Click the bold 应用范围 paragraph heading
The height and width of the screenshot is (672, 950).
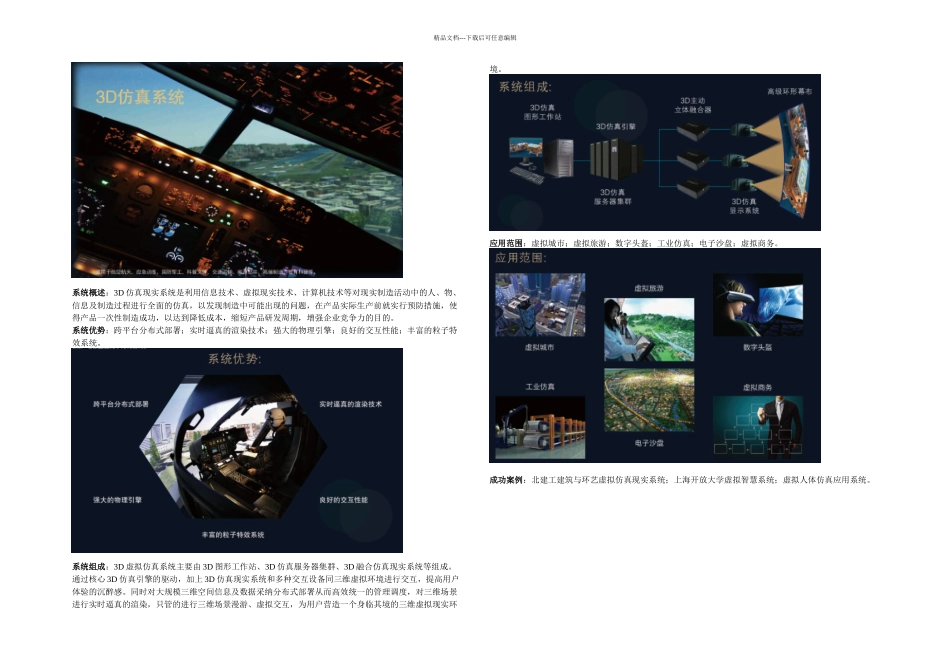(507, 243)
